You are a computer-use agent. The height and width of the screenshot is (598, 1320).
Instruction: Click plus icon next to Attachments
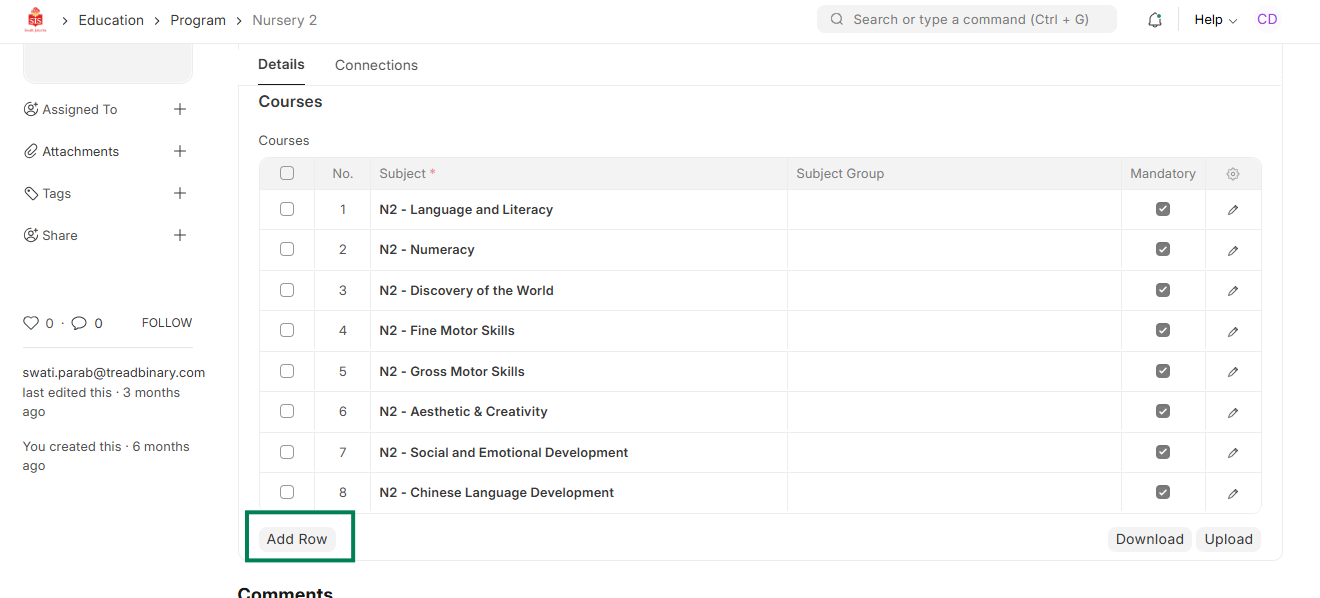point(180,151)
